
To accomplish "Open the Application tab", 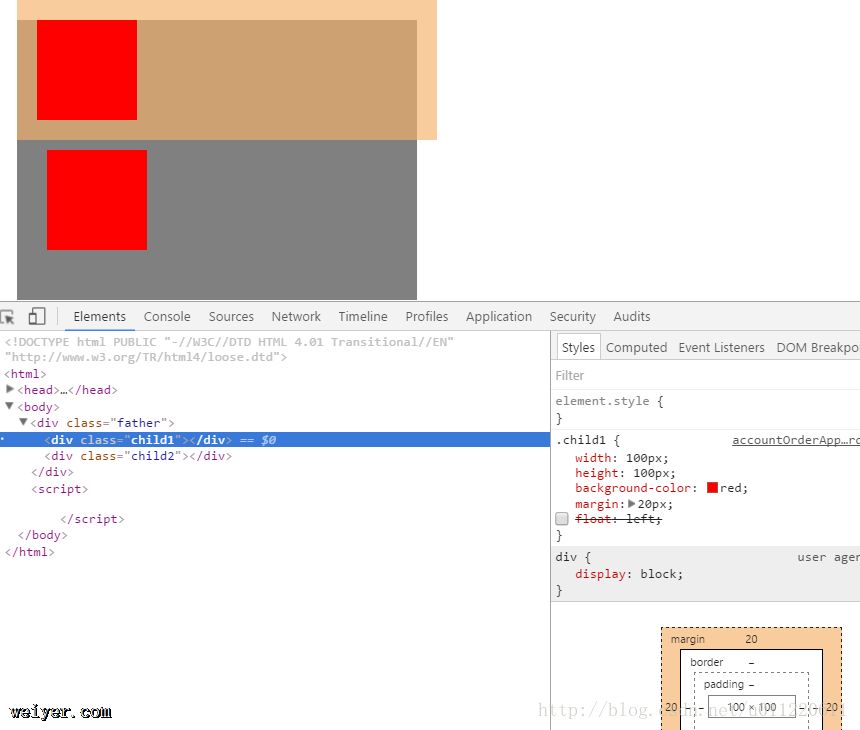I will click(499, 316).
